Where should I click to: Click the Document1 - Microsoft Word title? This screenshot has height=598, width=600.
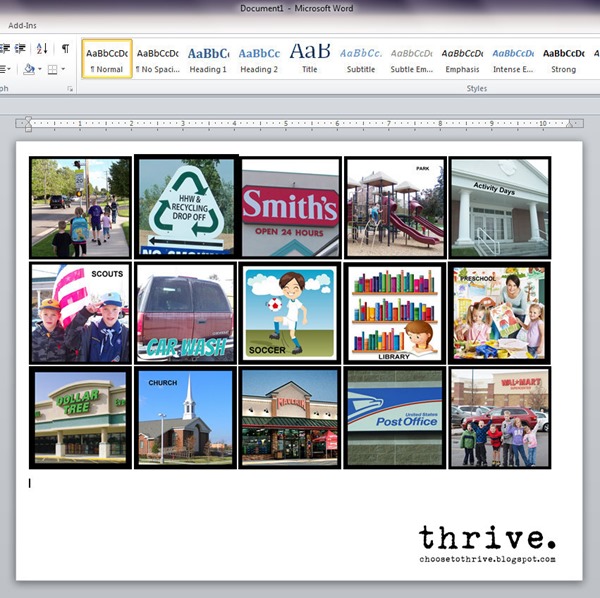tap(297, 8)
